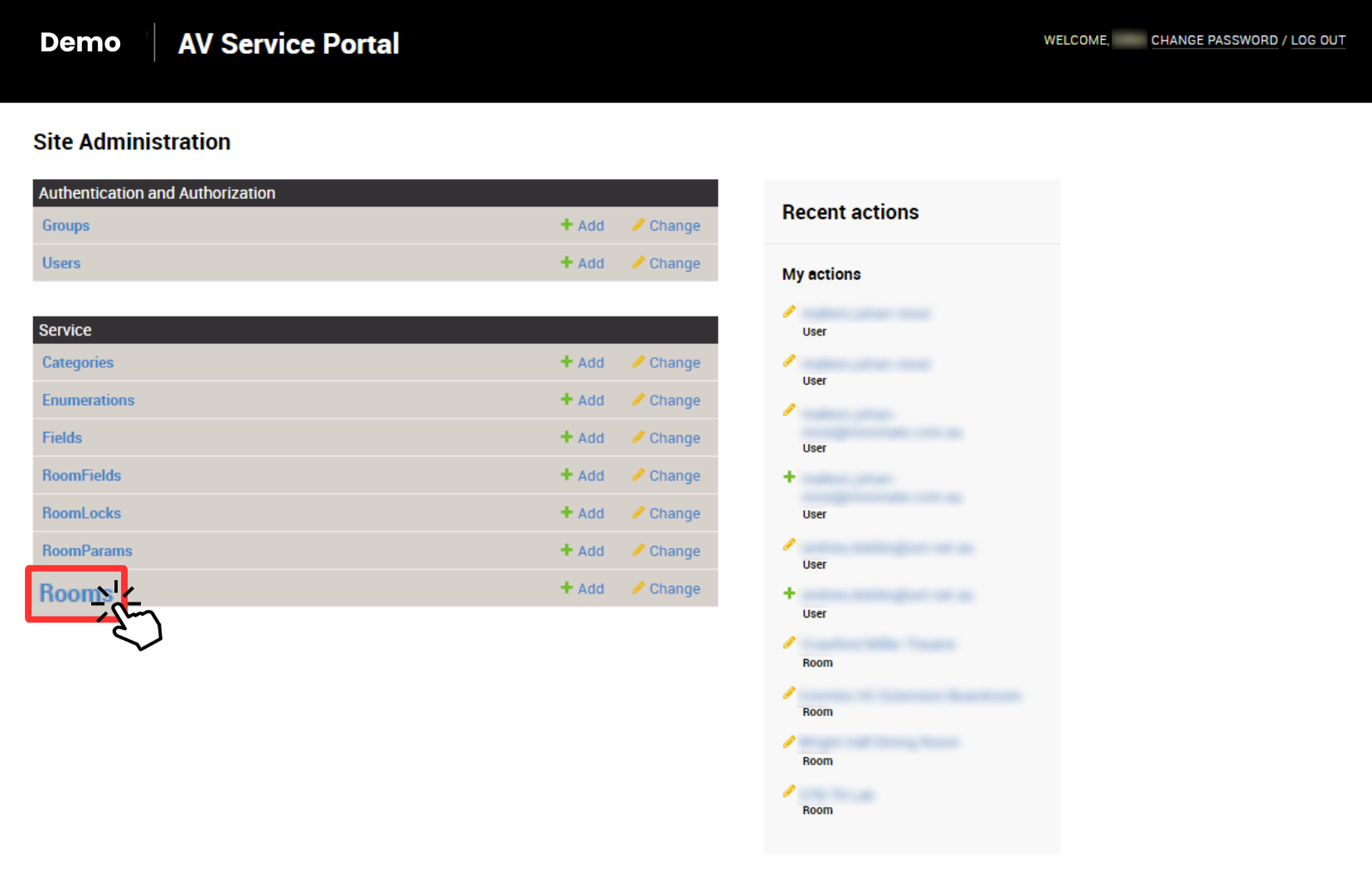Click the Authentication and Authorization header
1372x891 pixels.
[x=158, y=192]
